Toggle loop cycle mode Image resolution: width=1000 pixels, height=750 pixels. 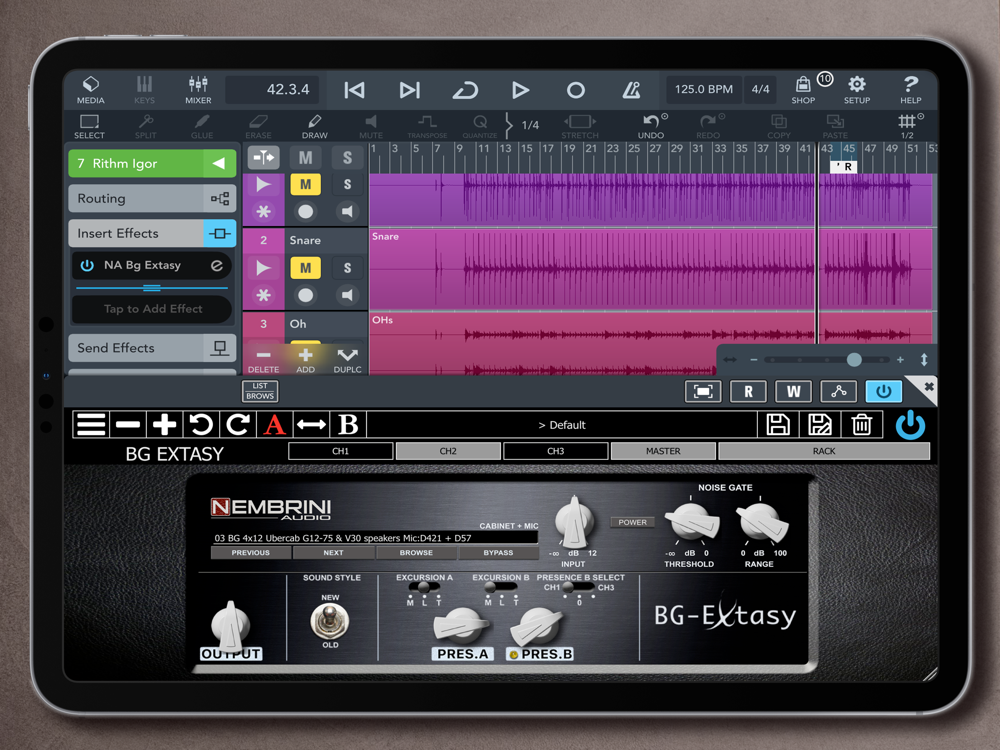coord(465,90)
